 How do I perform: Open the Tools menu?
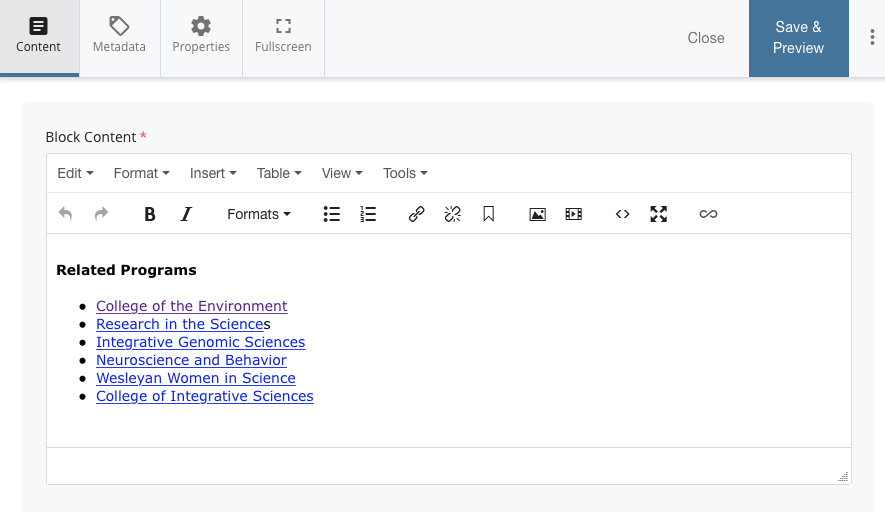click(x=405, y=173)
